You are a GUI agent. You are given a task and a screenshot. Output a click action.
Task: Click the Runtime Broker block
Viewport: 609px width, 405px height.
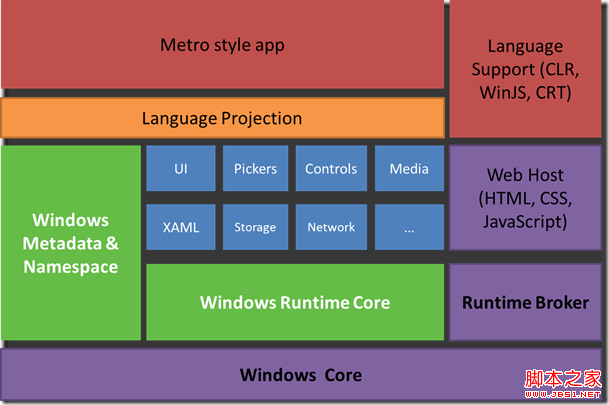click(x=525, y=302)
